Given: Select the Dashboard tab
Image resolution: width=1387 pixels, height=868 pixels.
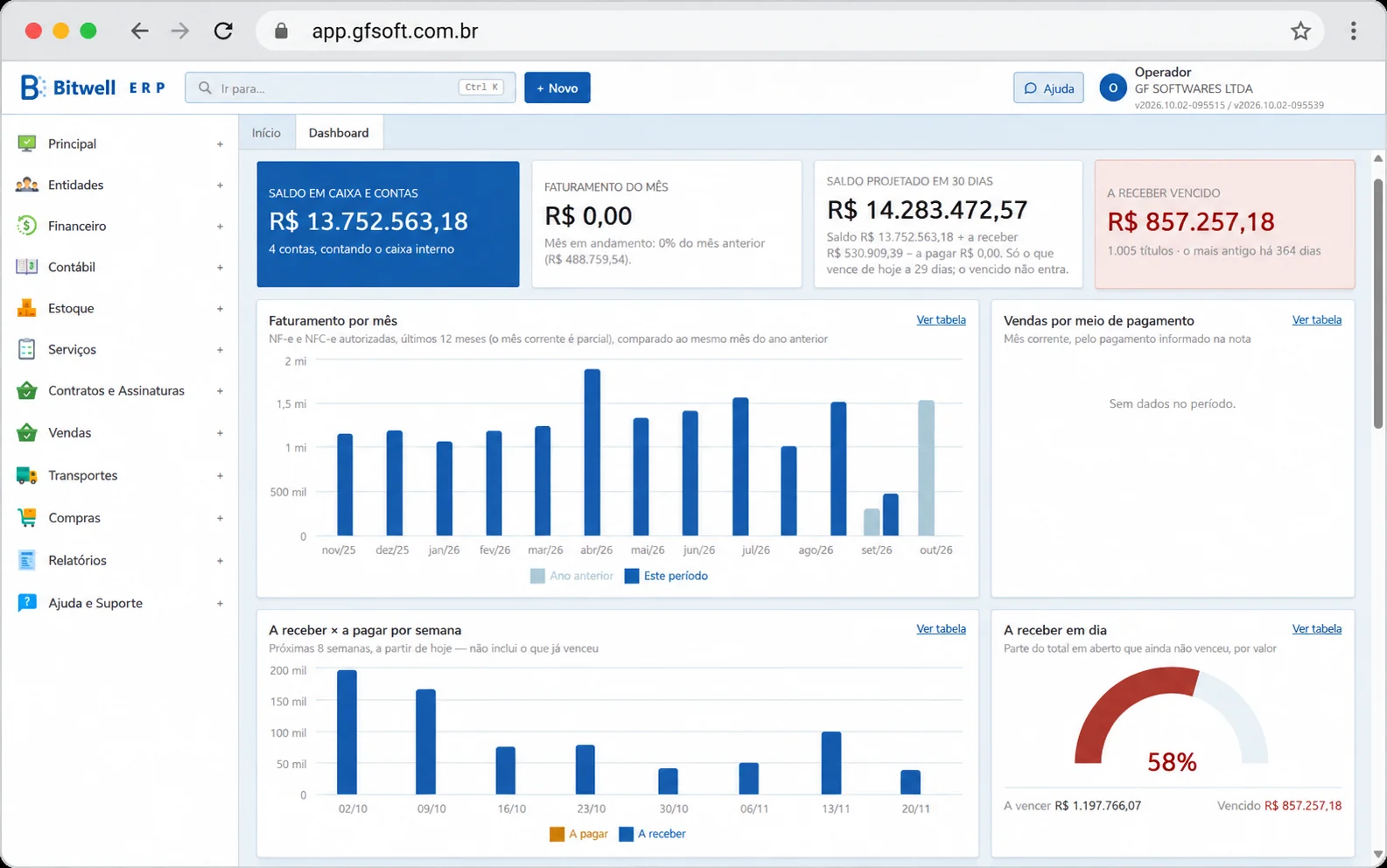Looking at the screenshot, I should [x=339, y=133].
